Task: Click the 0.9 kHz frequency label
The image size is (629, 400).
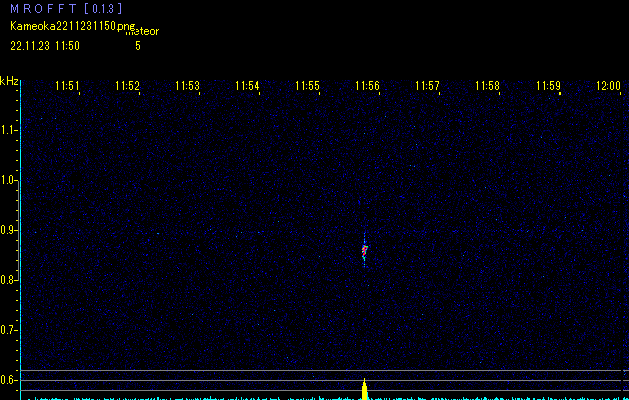Action: [8, 230]
